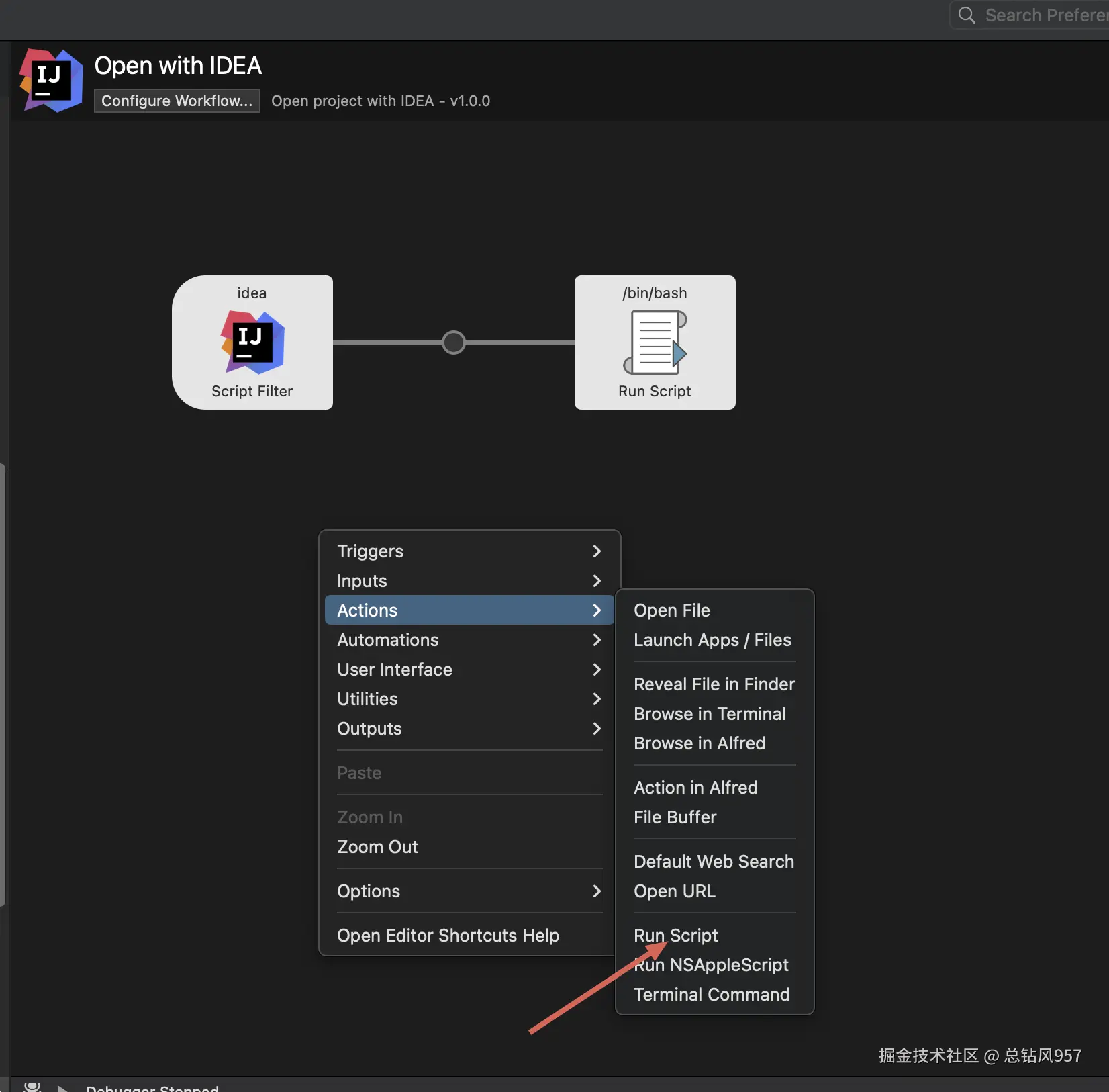
Task: Select Action in Alfred entry
Action: pos(714,788)
